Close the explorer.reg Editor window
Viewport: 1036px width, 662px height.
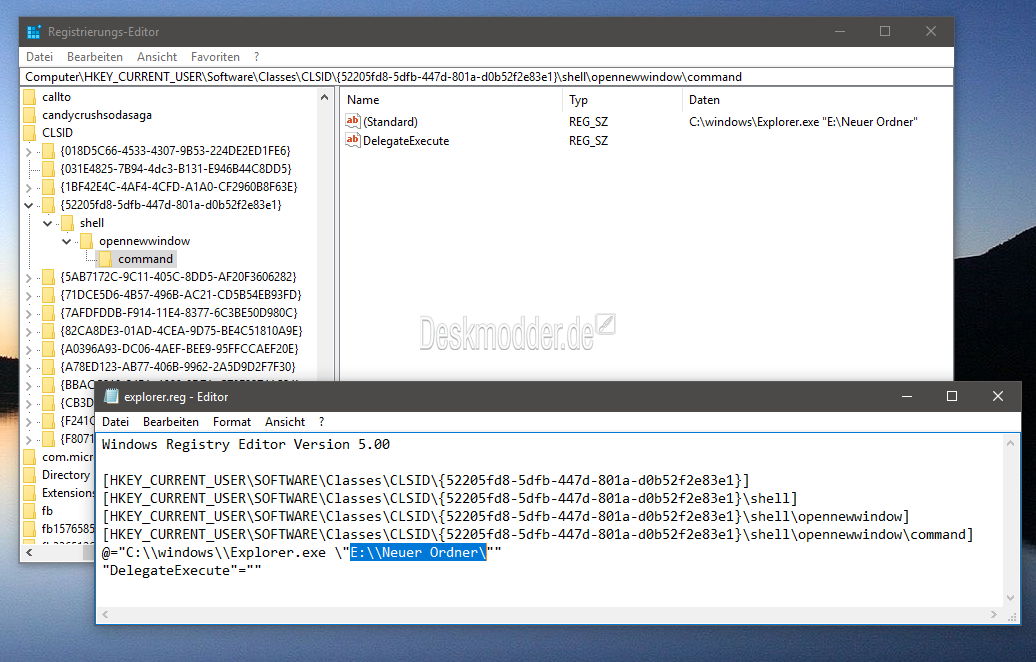pyautogui.click(x=998, y=396)
